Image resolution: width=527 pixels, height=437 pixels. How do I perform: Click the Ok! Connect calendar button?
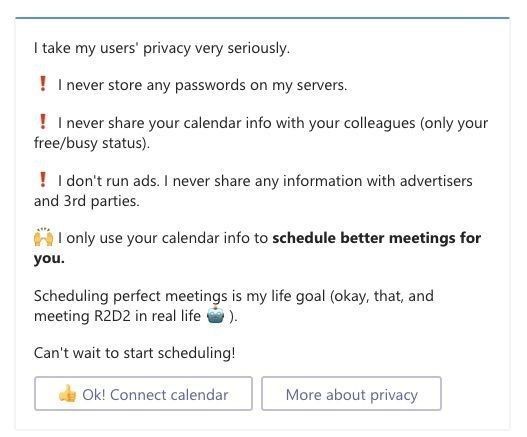[x=143, y=393]
